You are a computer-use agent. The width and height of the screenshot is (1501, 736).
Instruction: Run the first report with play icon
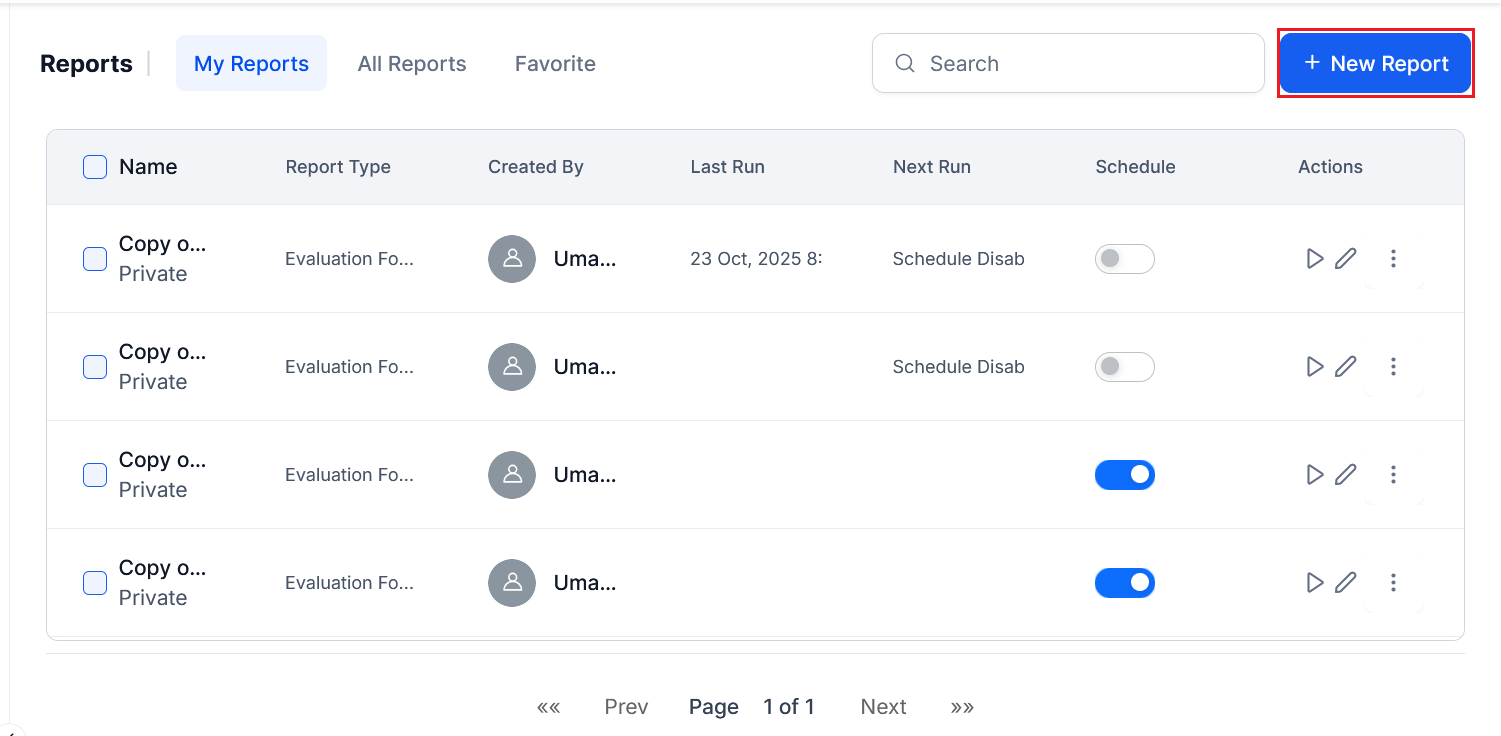[x=1314, y=259]
